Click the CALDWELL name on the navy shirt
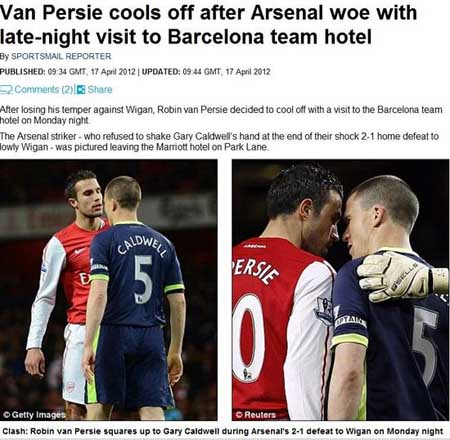The height and width of the screenshot is (440, 450). pos(142,245)
